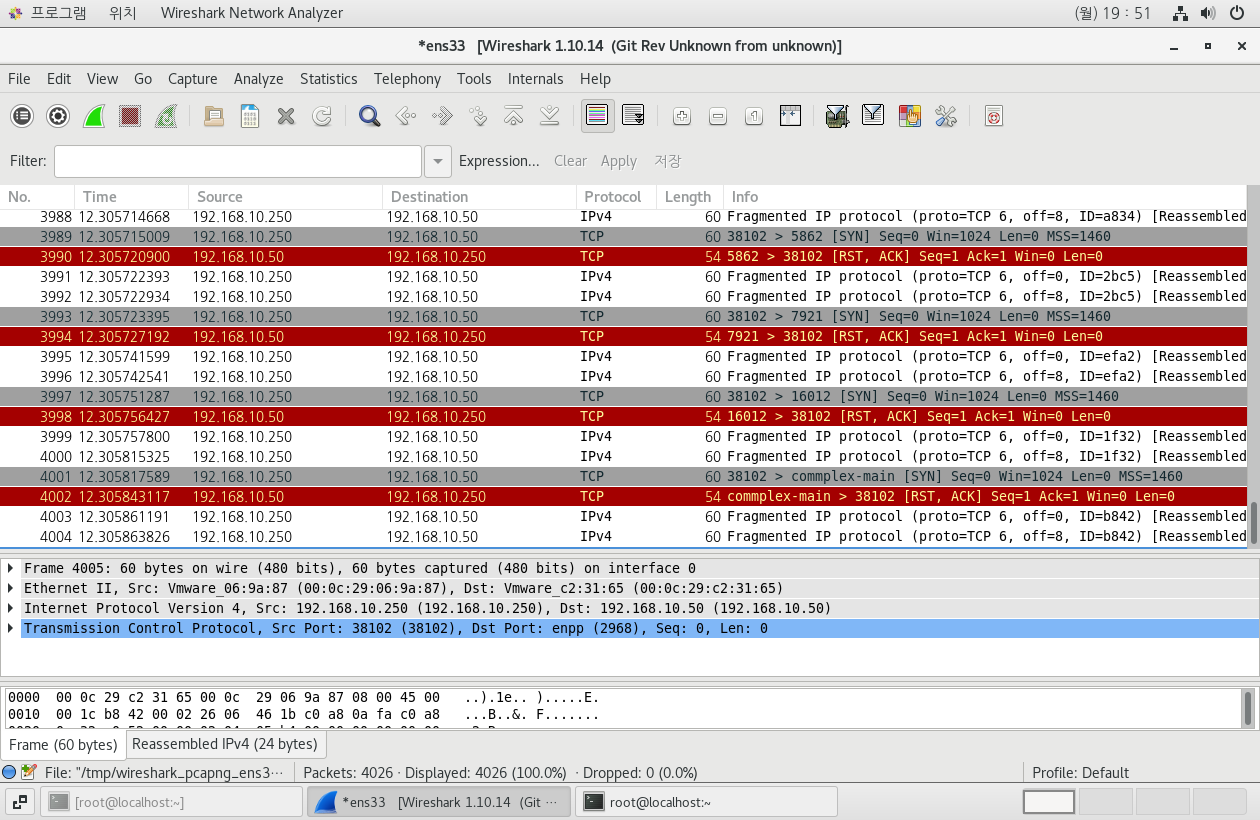Select packet 4004 fragmented IPv4 row
This screenshot has height=820, width=1260.
coord(624,537)
